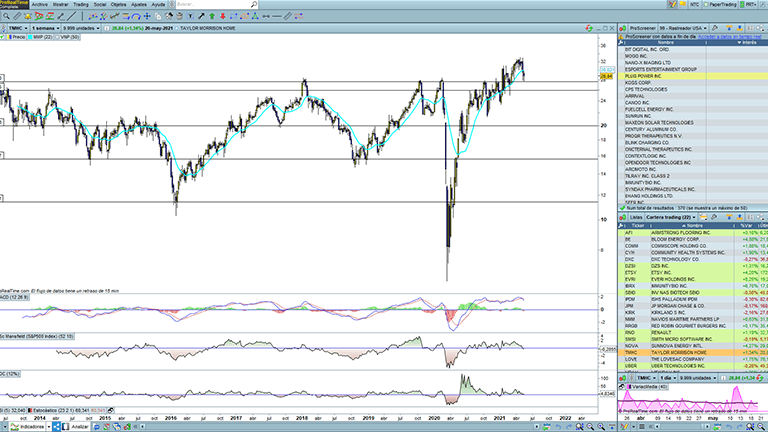Open the 1 semana timeframe dropdown

tap(46, 28)
